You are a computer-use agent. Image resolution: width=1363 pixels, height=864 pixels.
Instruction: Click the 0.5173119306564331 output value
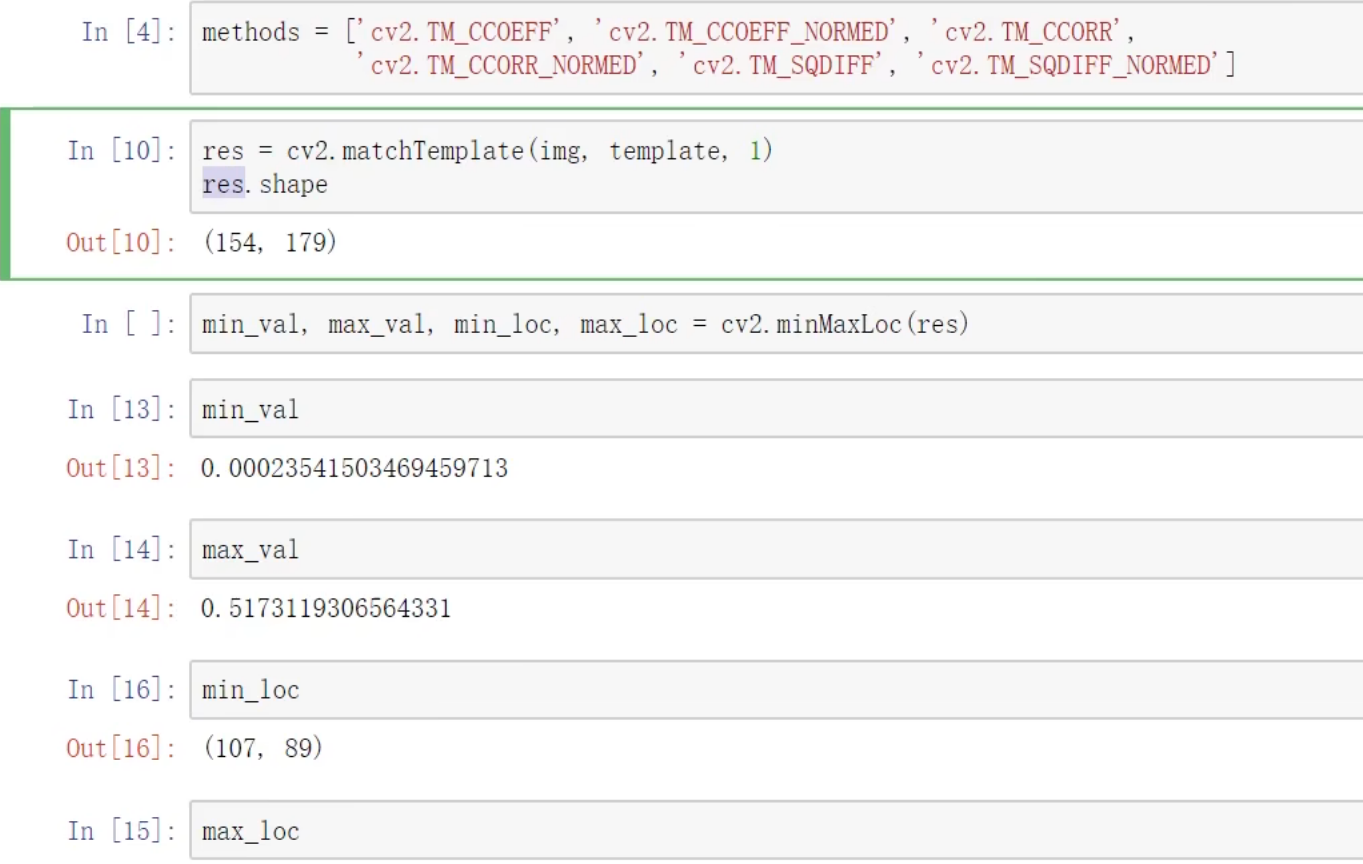pos(326,608)
